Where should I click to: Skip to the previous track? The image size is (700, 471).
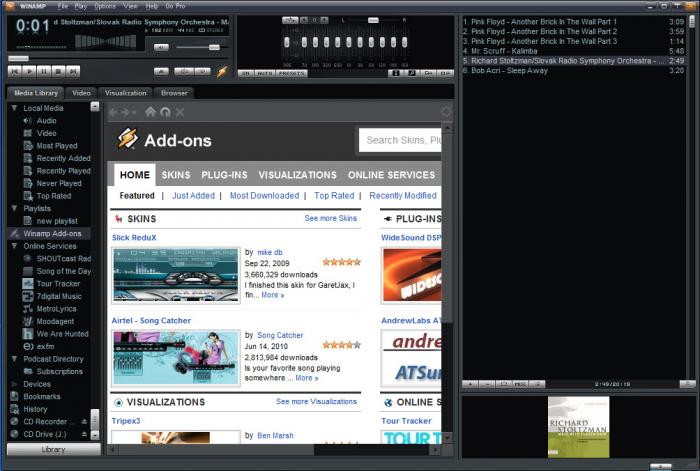tap(14, 71)
